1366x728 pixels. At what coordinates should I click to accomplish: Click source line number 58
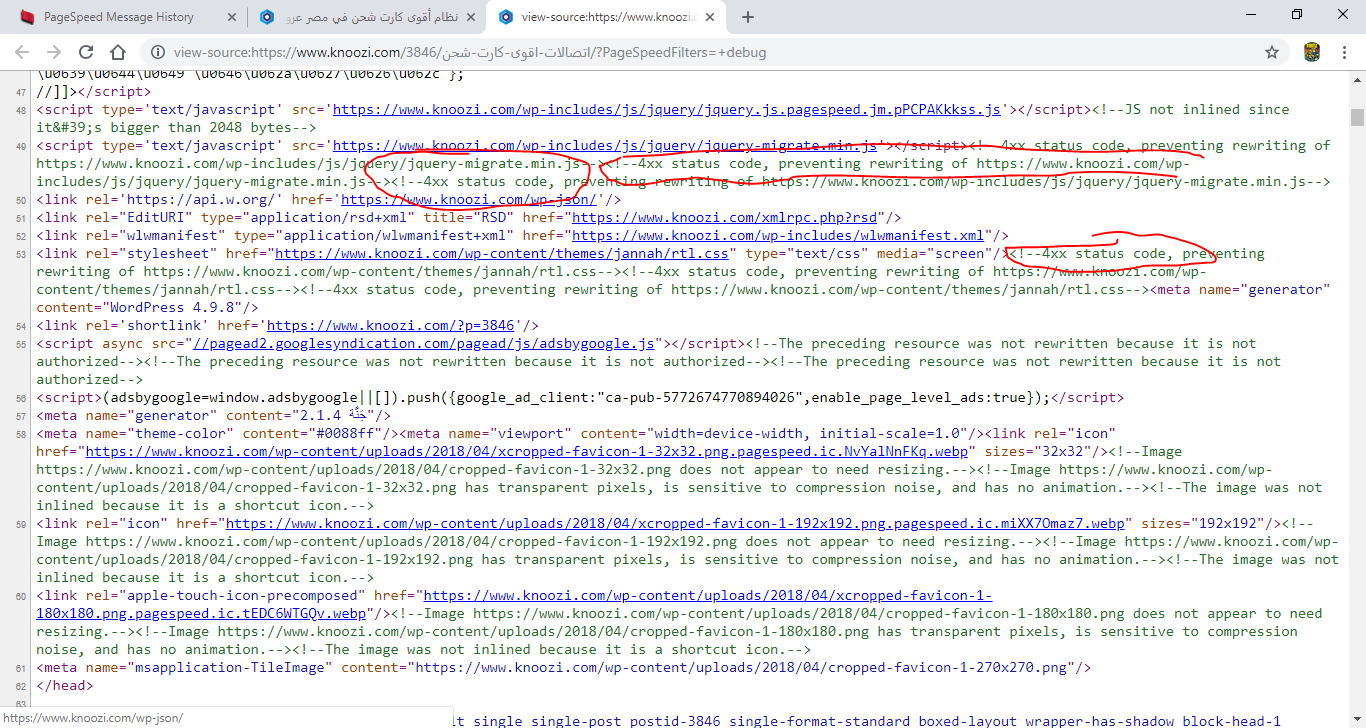pyautogui.click(x=19, y=434)
